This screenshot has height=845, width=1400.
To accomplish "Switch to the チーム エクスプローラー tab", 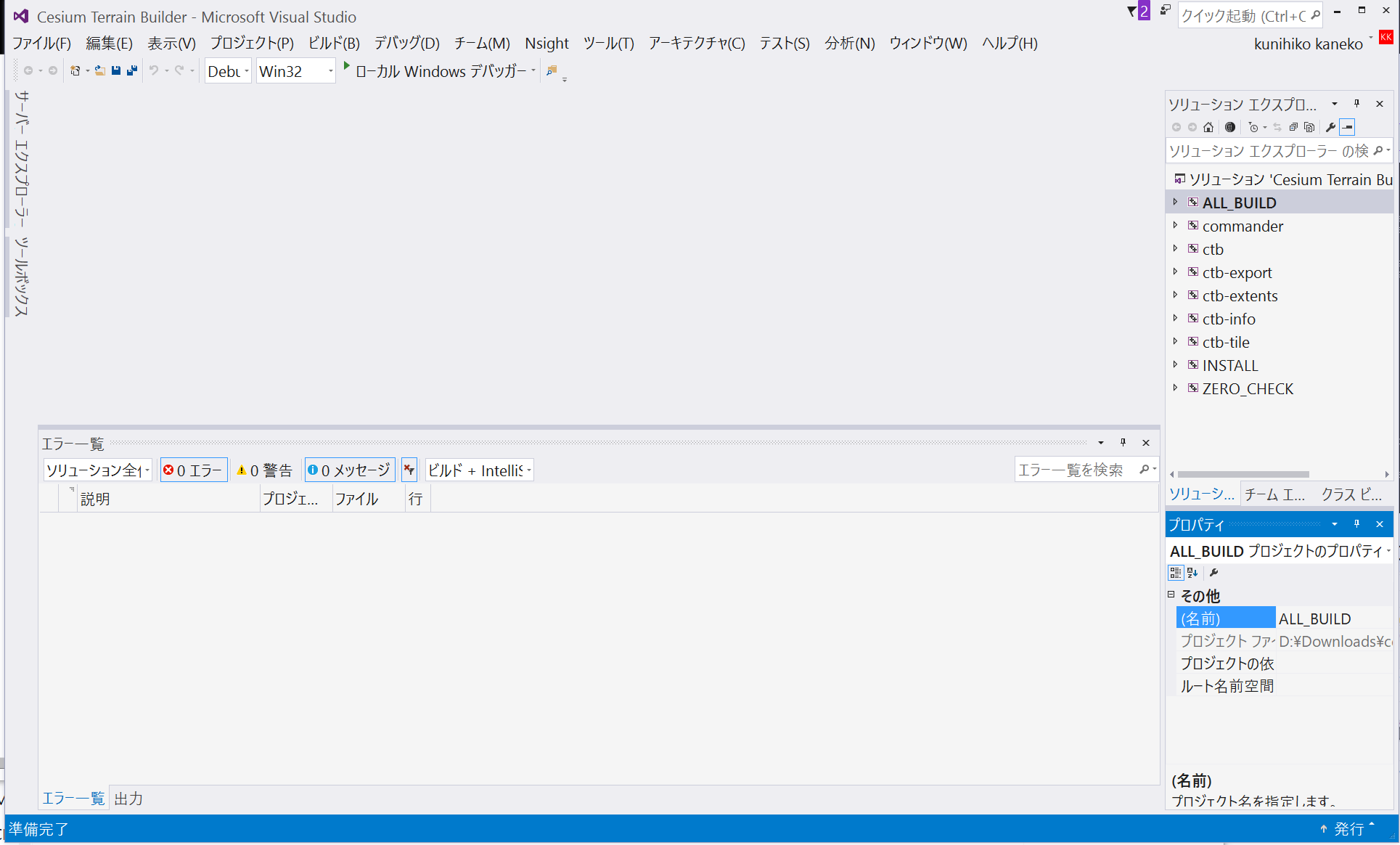I will (x=1275, y=494).
